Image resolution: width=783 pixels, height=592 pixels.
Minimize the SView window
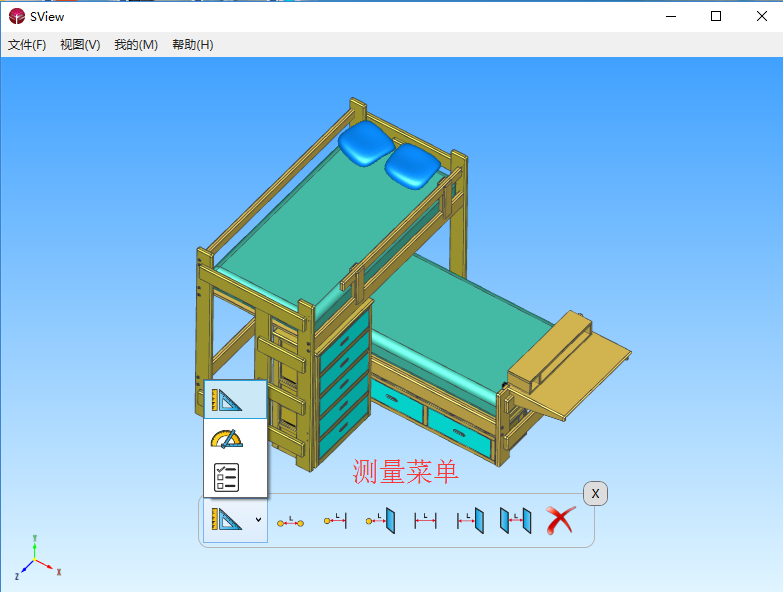tap(671, 16)
